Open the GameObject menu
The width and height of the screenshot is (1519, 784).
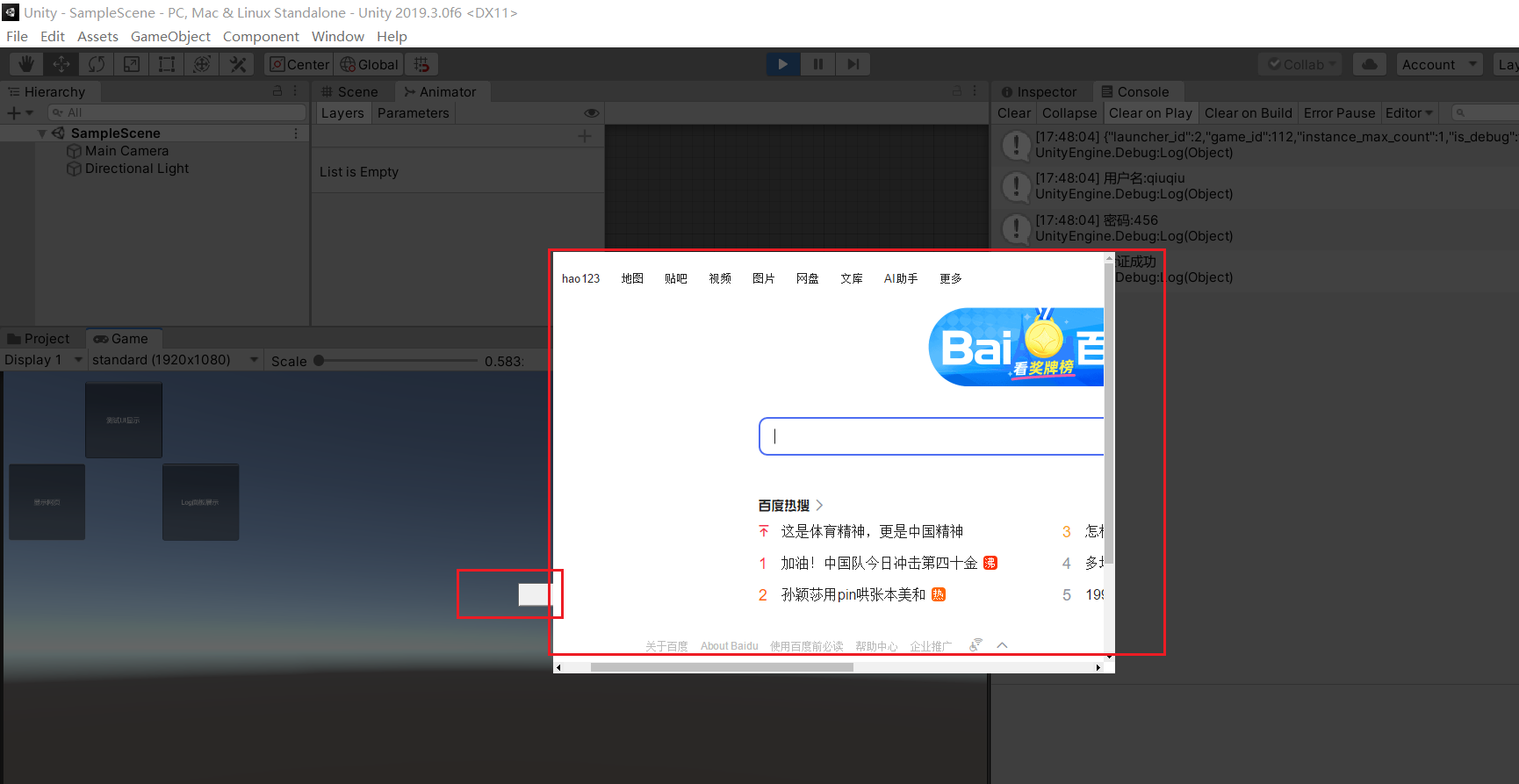point(170,36)
